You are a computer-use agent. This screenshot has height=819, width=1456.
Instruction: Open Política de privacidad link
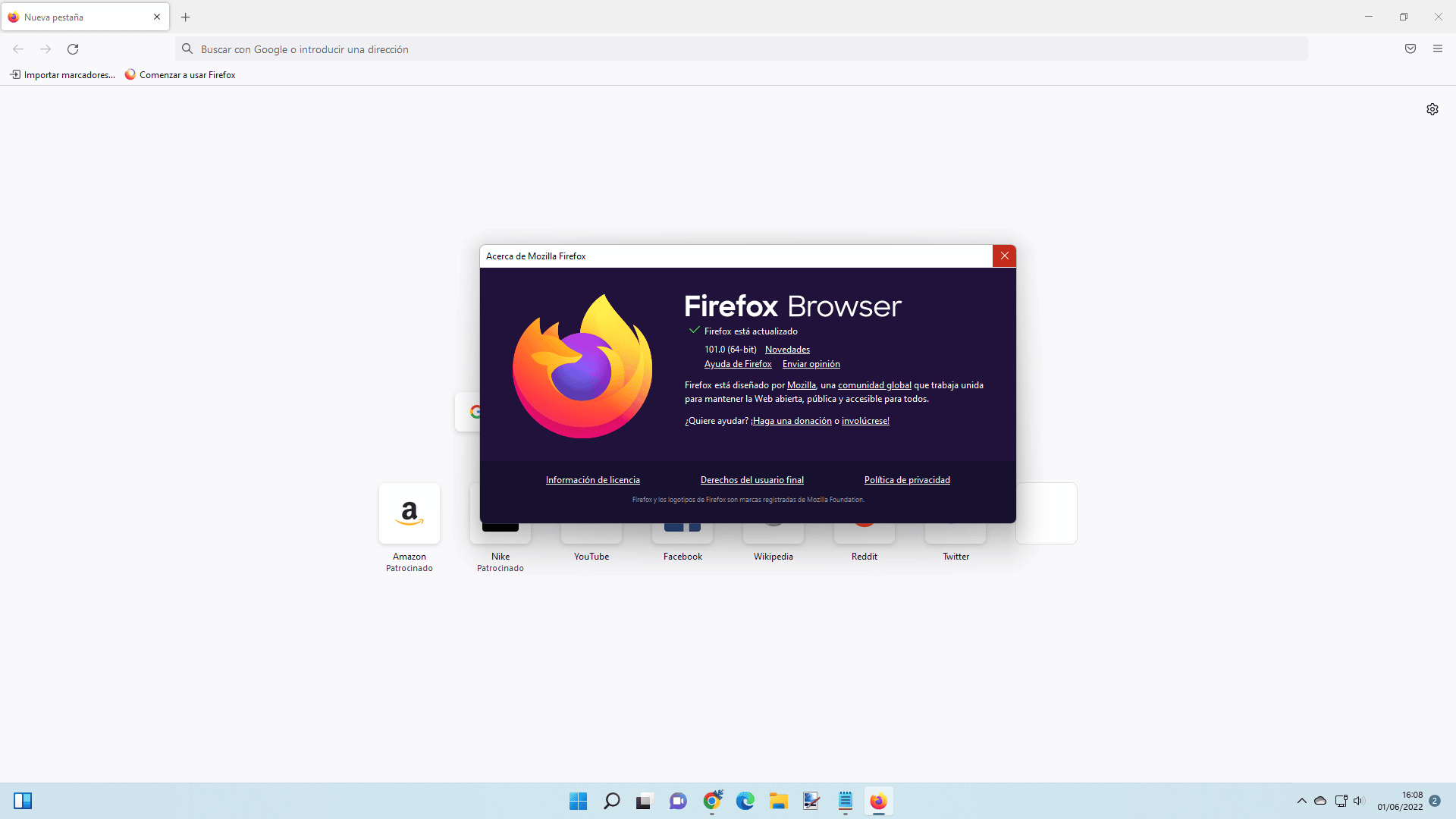[x=907, y=480]
